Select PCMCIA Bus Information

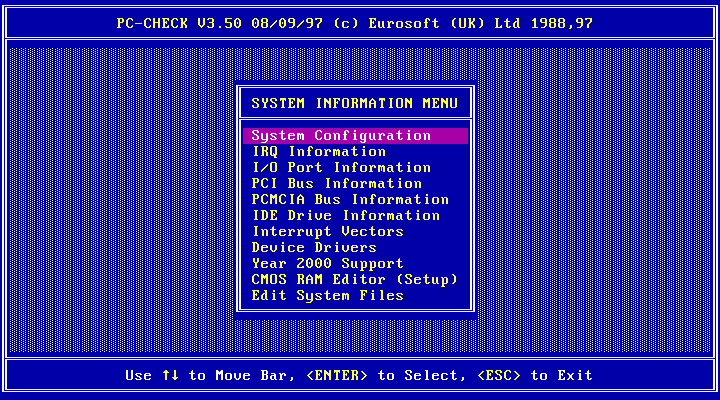click(350, 200)
